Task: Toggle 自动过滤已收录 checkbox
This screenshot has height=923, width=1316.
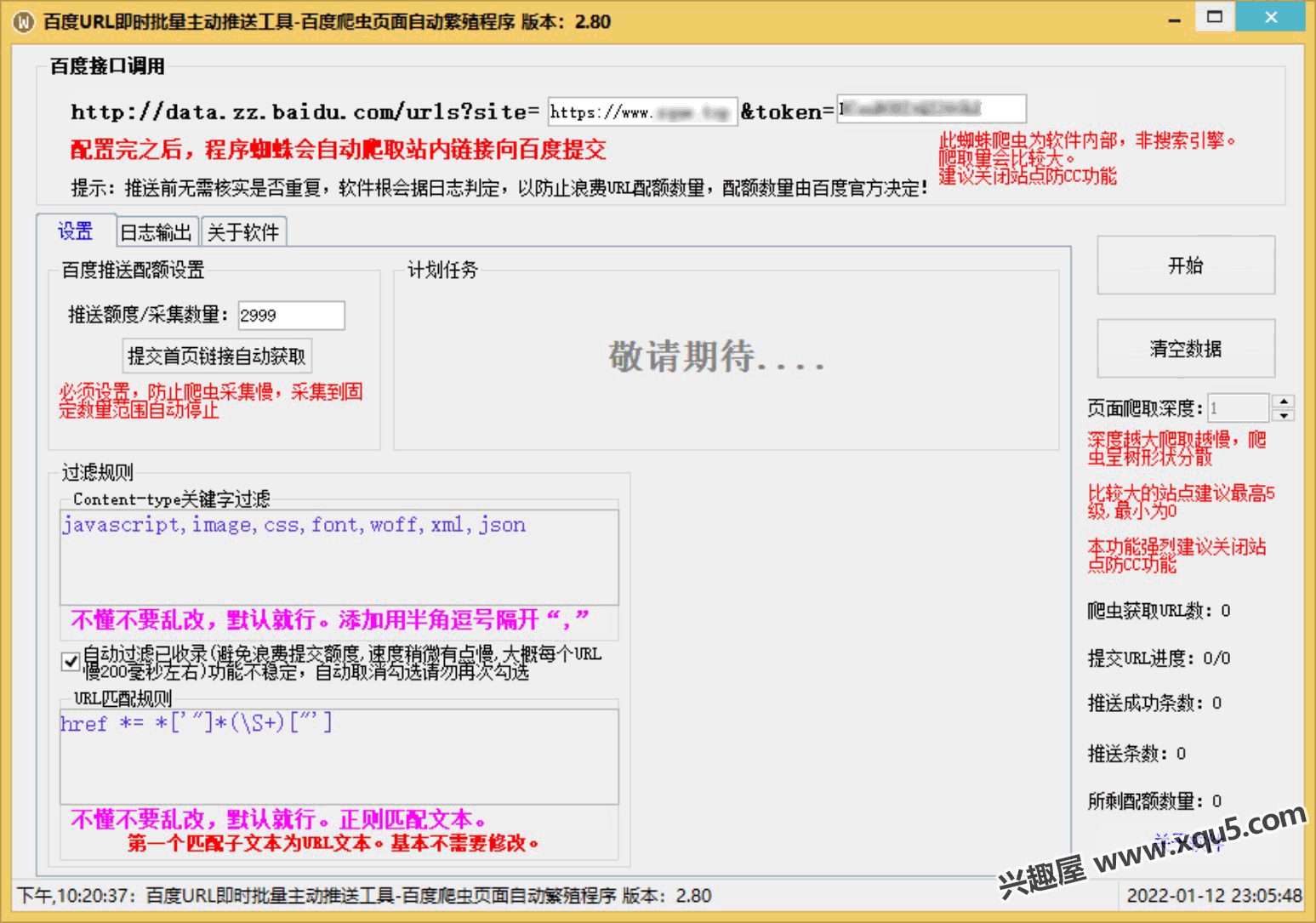Action: click(71, 661)
